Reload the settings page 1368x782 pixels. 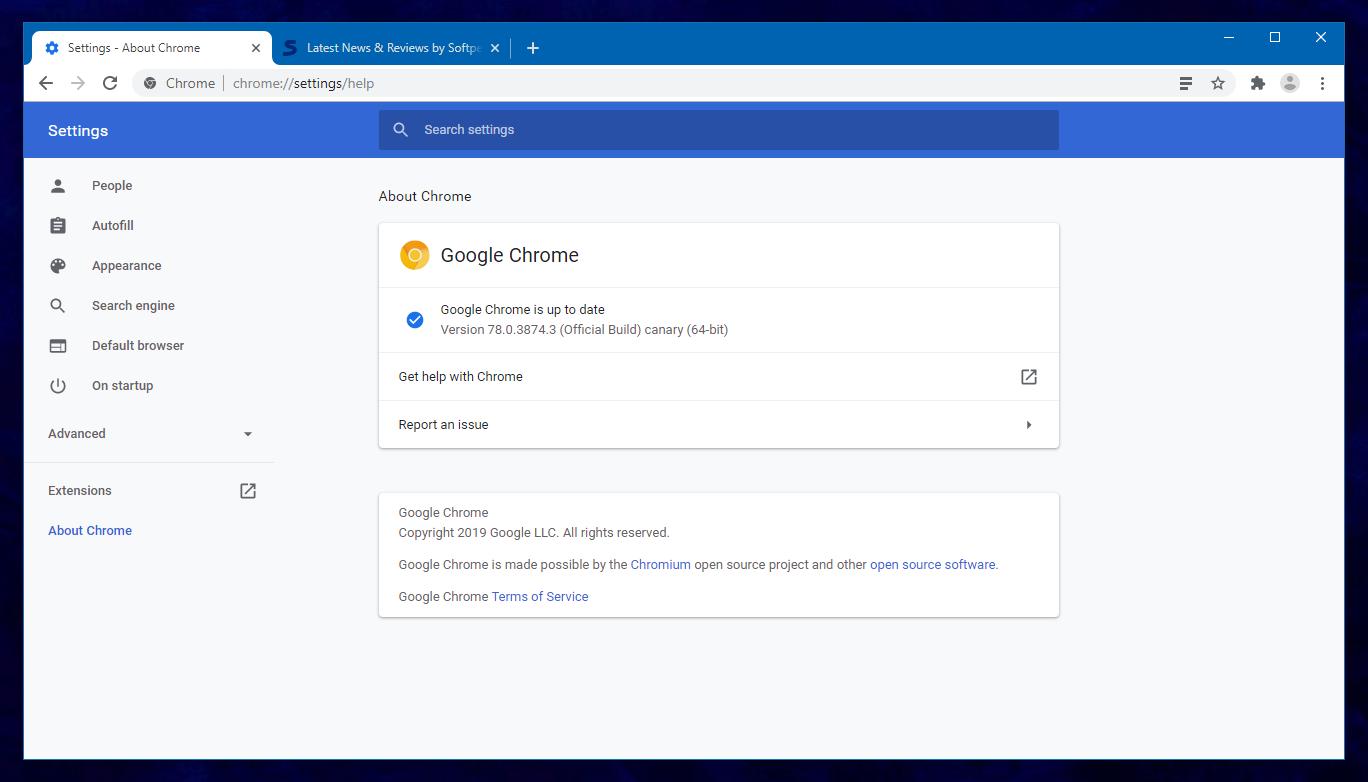click(110, 83)
